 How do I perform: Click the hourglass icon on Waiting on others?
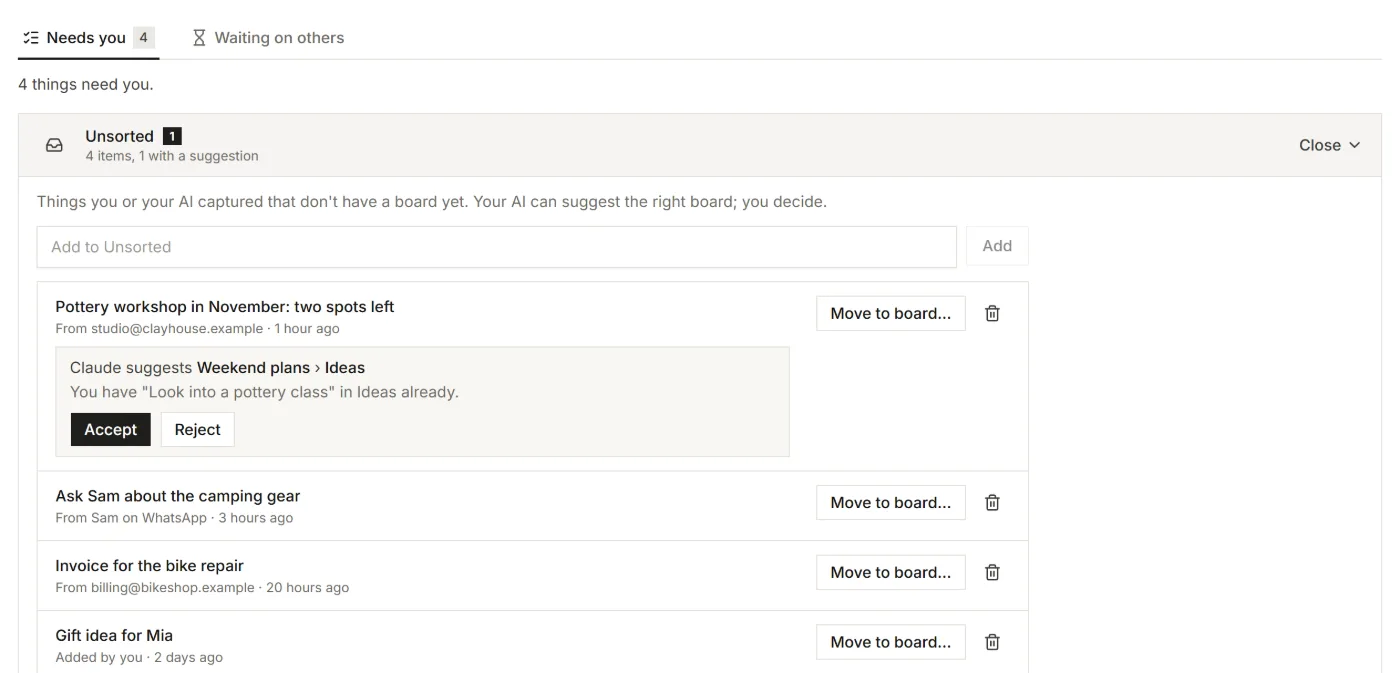pos(199,38)
